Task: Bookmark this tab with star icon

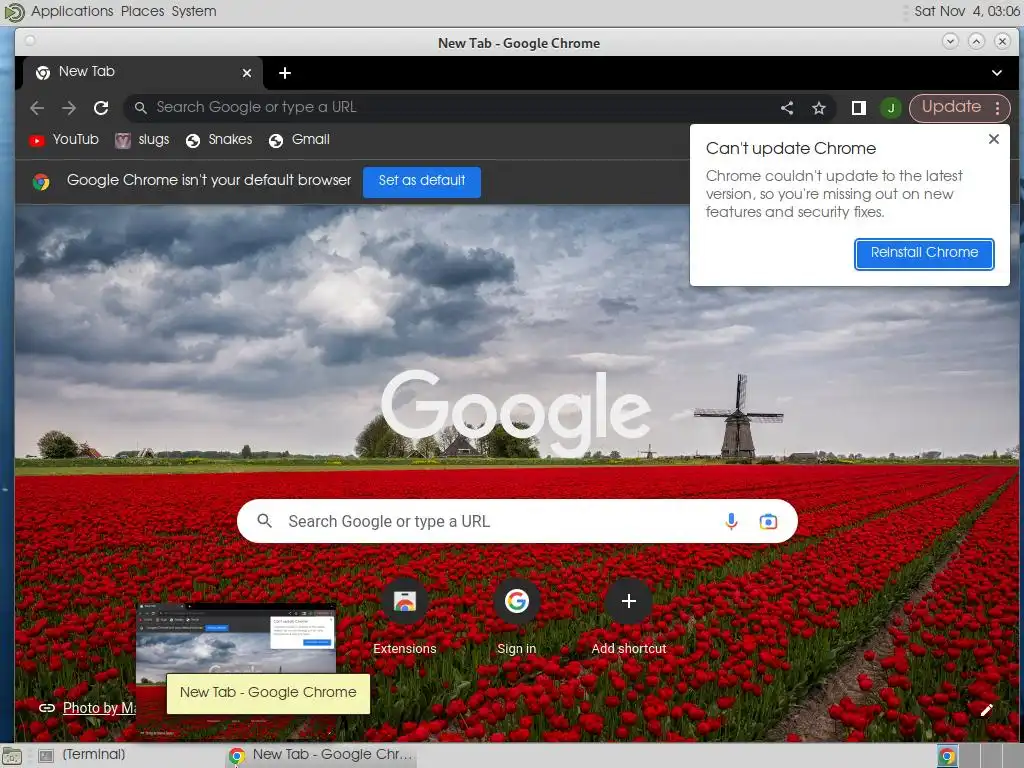Action: [819, 108]
